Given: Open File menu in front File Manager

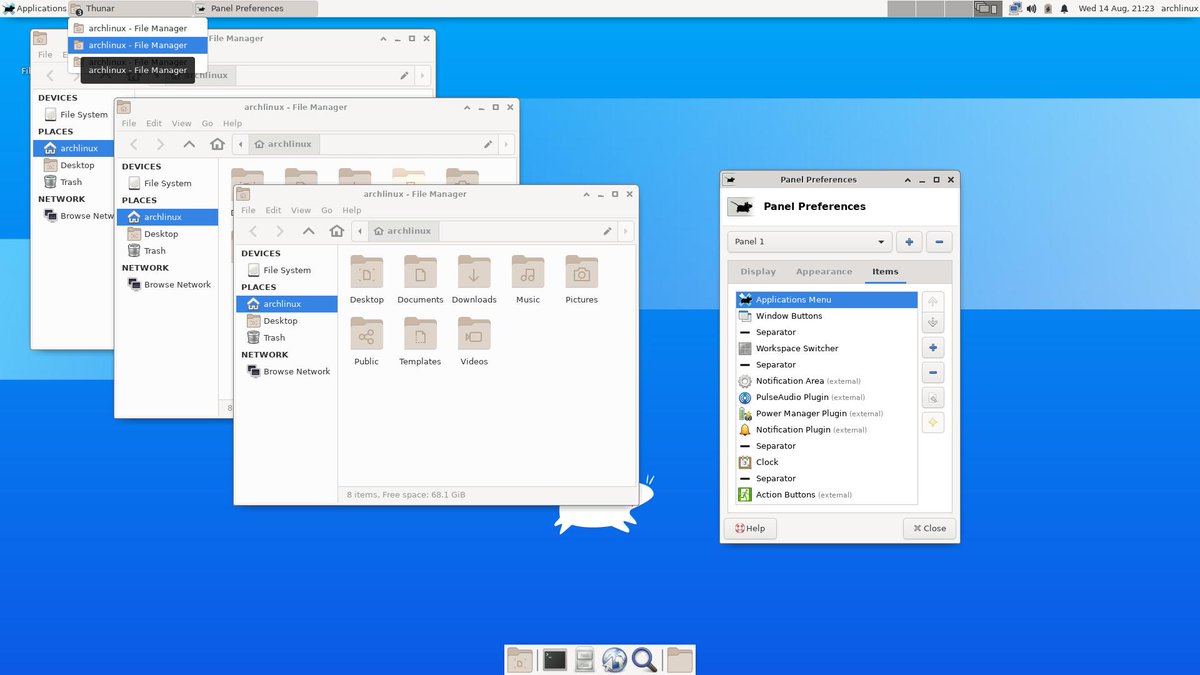Looking at the screenshot, I should coord(248,210).
